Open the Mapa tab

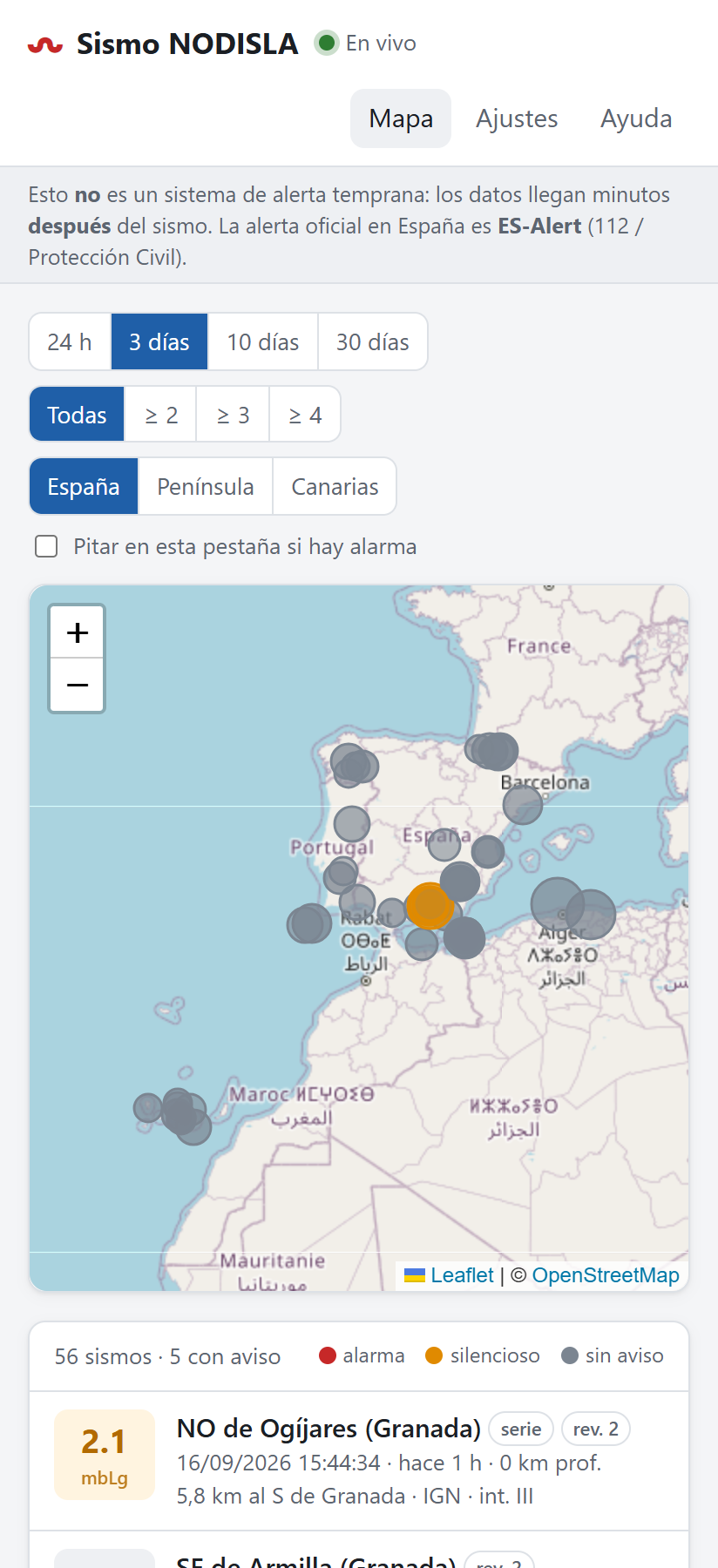(401, 118)
